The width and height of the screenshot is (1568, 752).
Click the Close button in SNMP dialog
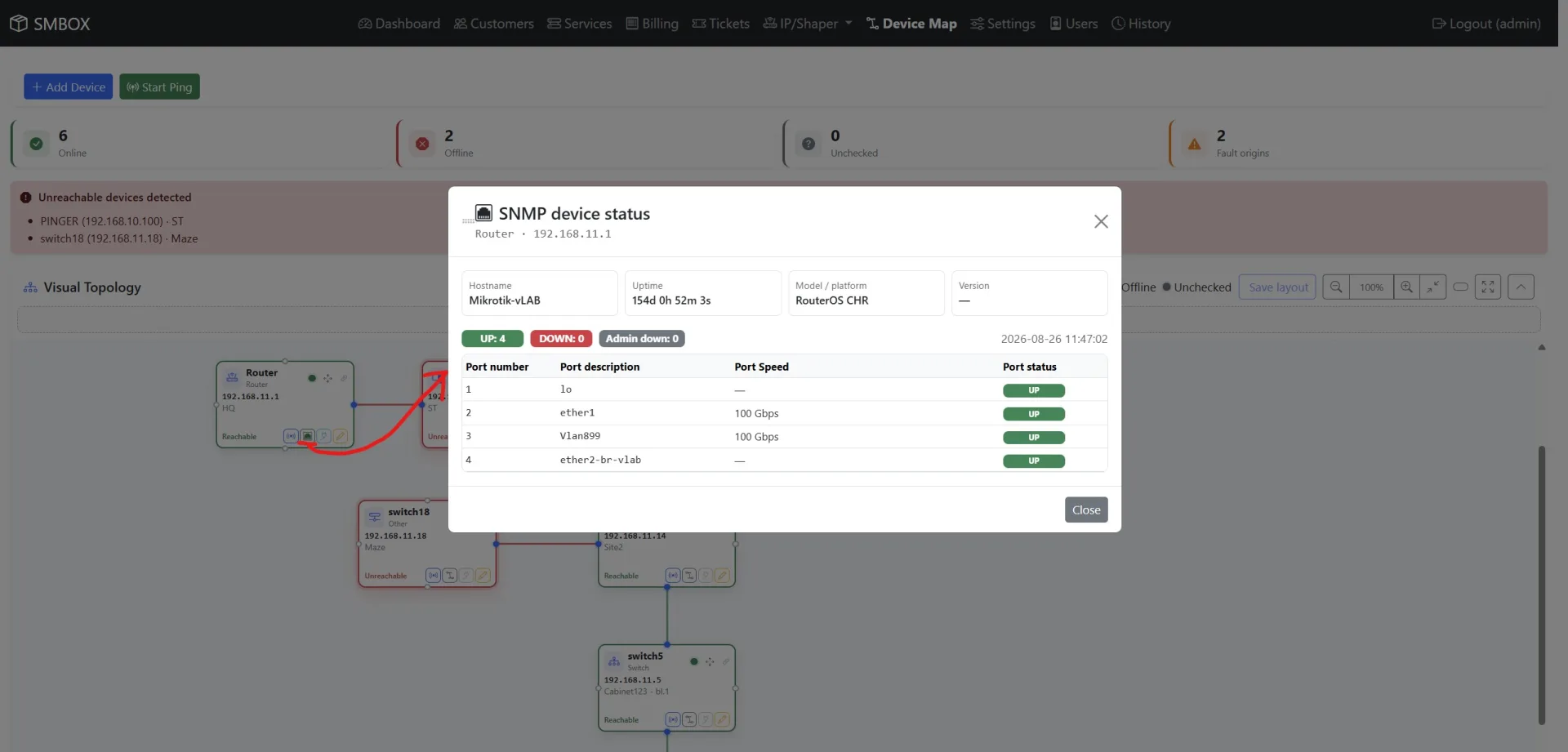[1086, 509]
